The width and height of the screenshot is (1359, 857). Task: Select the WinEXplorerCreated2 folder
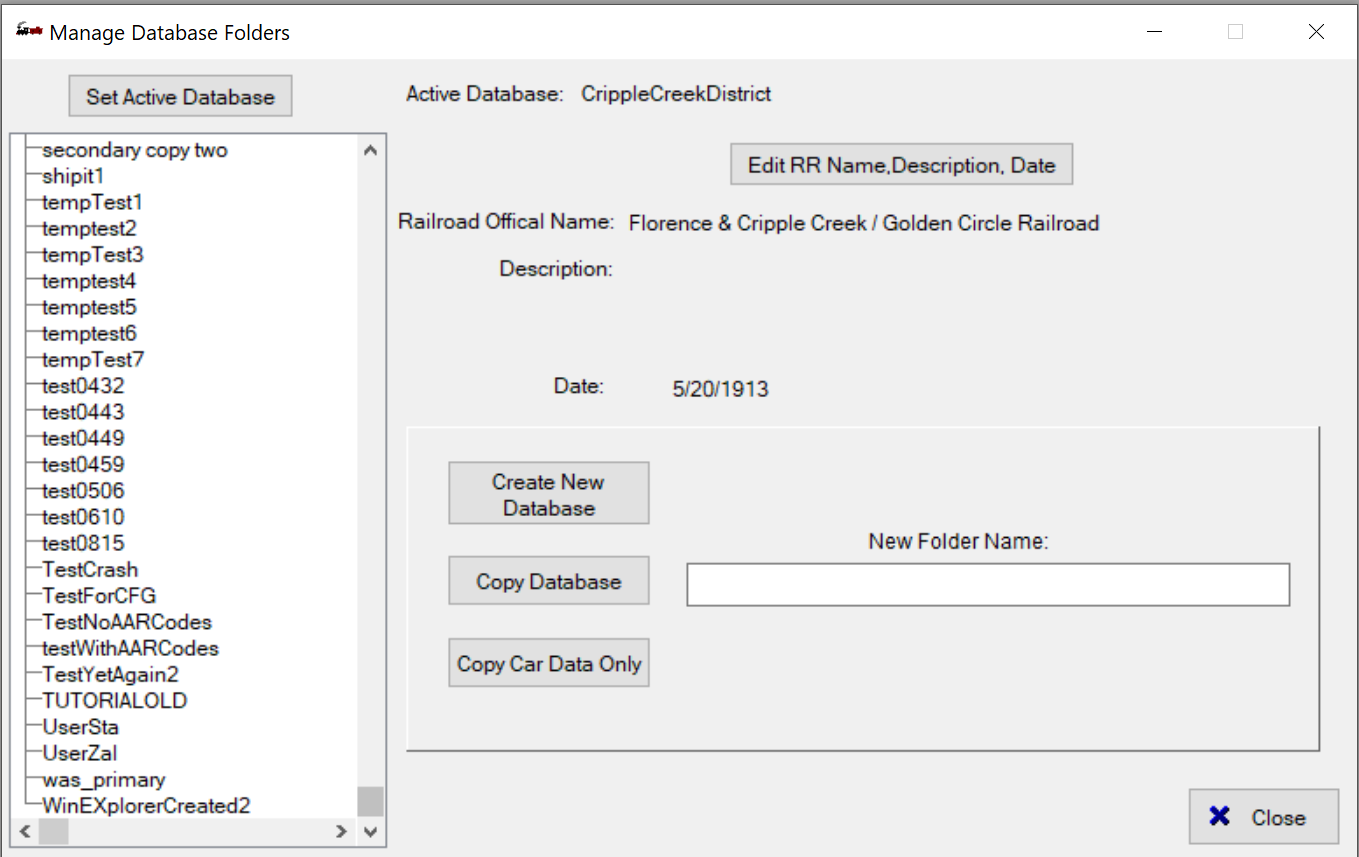(146, 805)
